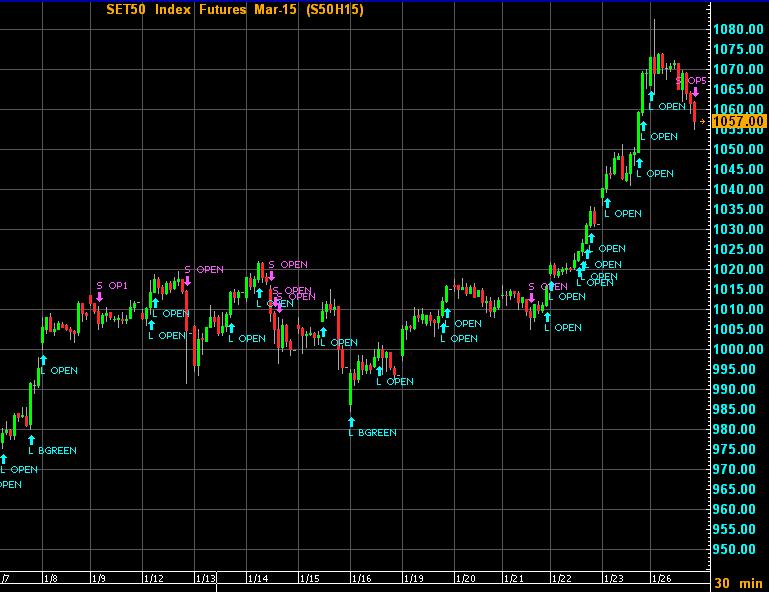Click cyan L OPEN arrow below 1070 candles
The height and width of the screenshot is (592, 769).
click(651, 95)
